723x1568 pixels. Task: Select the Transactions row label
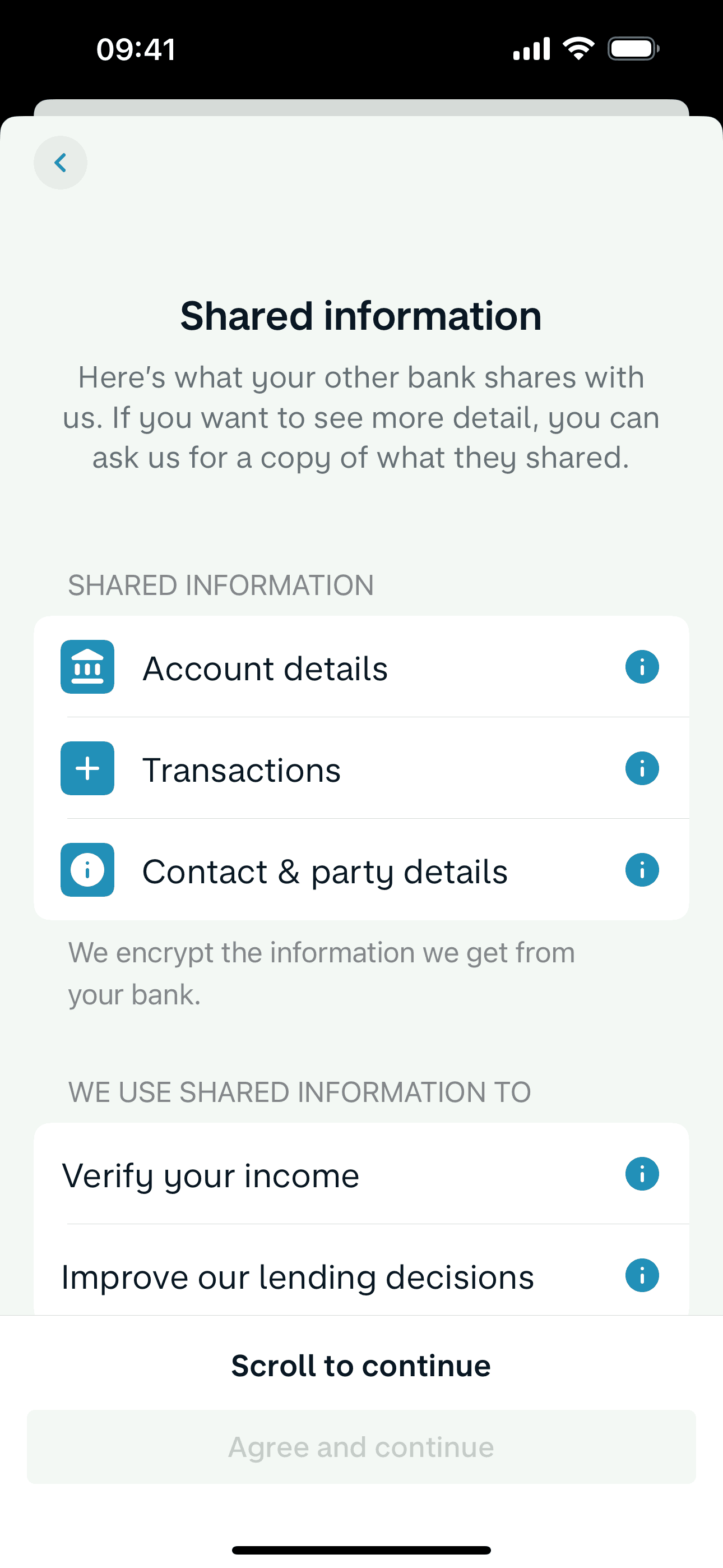pyautogui.click(x=242, y=770)
